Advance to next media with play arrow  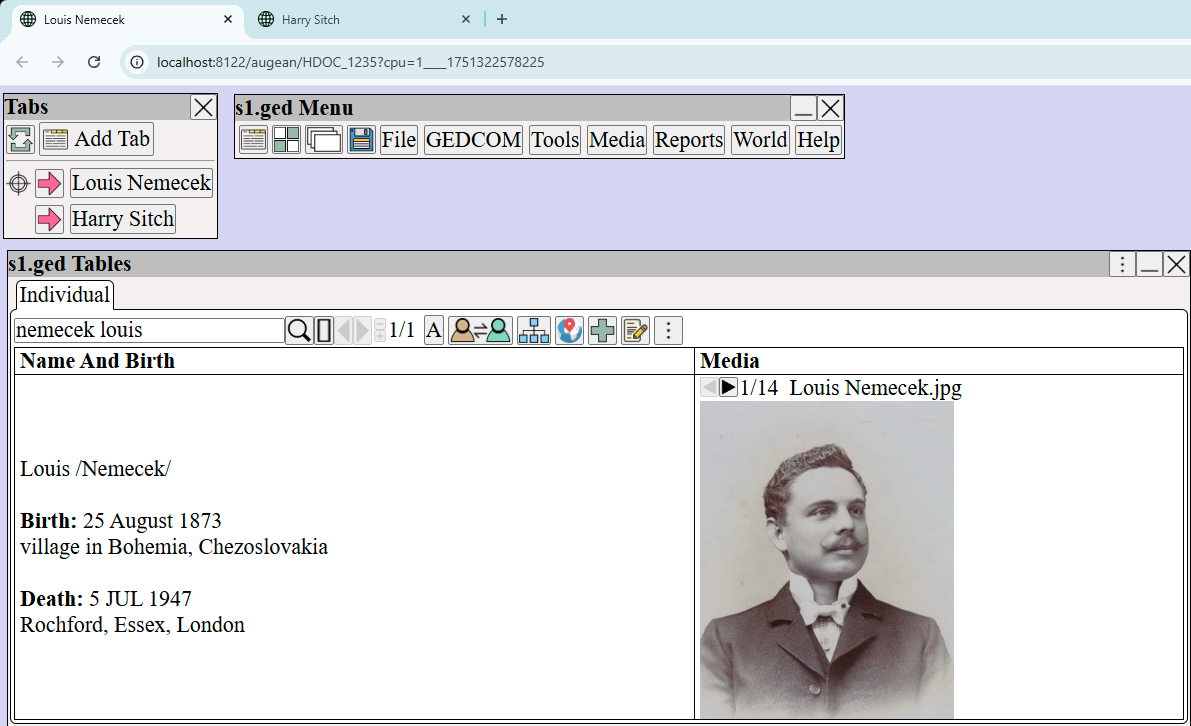(x=729, y=387)
